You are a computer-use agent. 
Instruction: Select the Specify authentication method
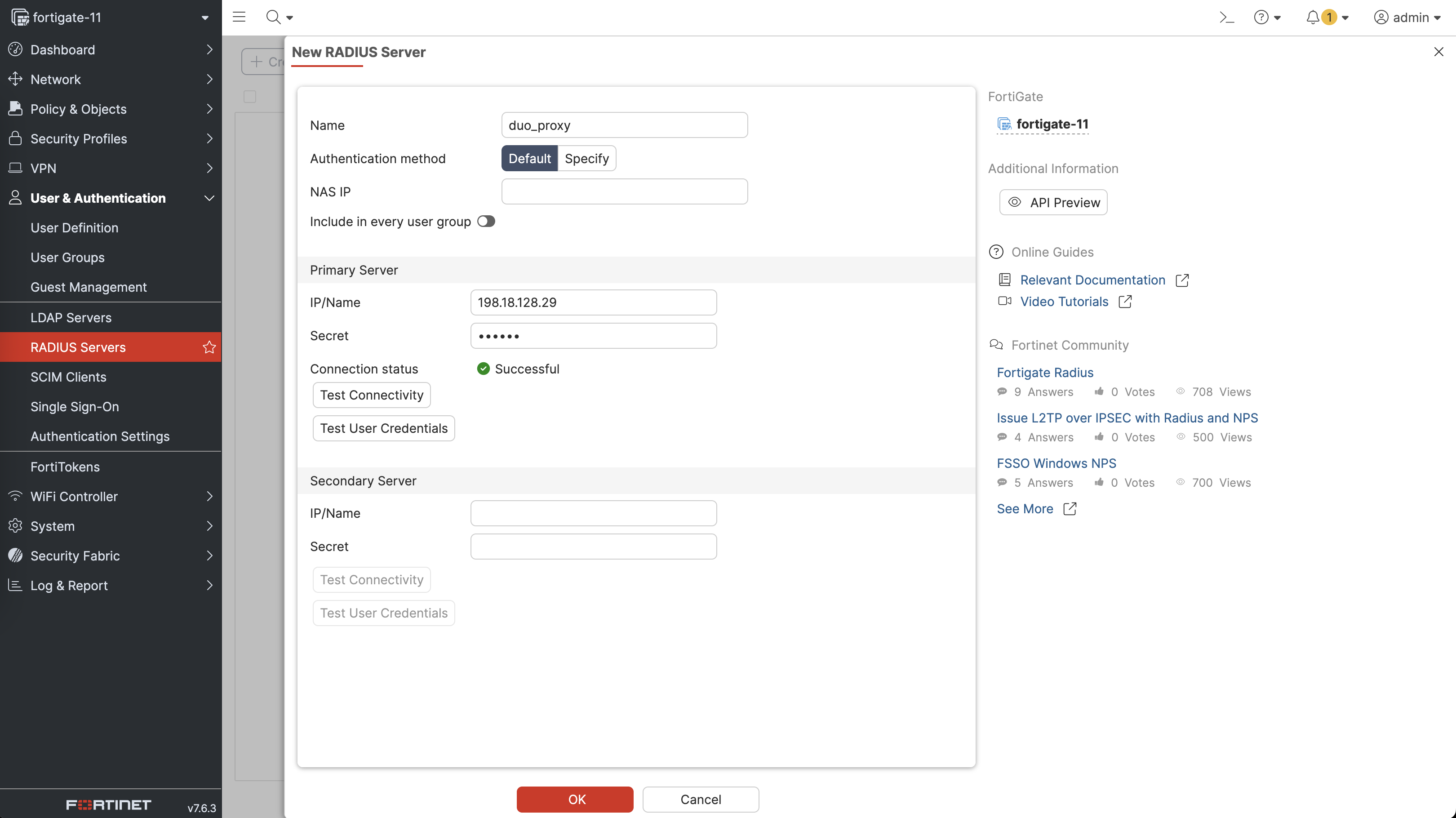pos(586,158)
